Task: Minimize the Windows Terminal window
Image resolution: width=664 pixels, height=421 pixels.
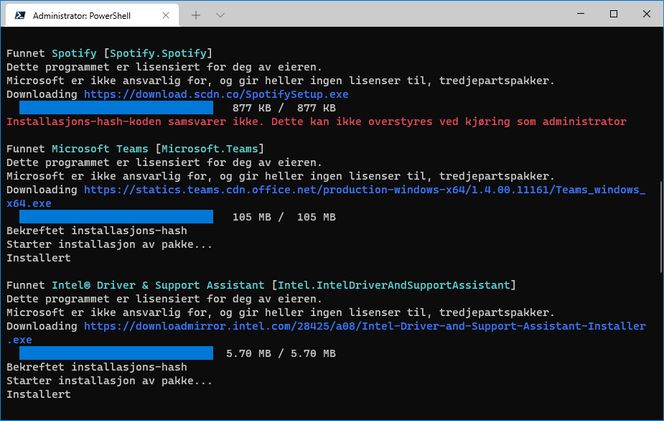Action: [581, 14]
